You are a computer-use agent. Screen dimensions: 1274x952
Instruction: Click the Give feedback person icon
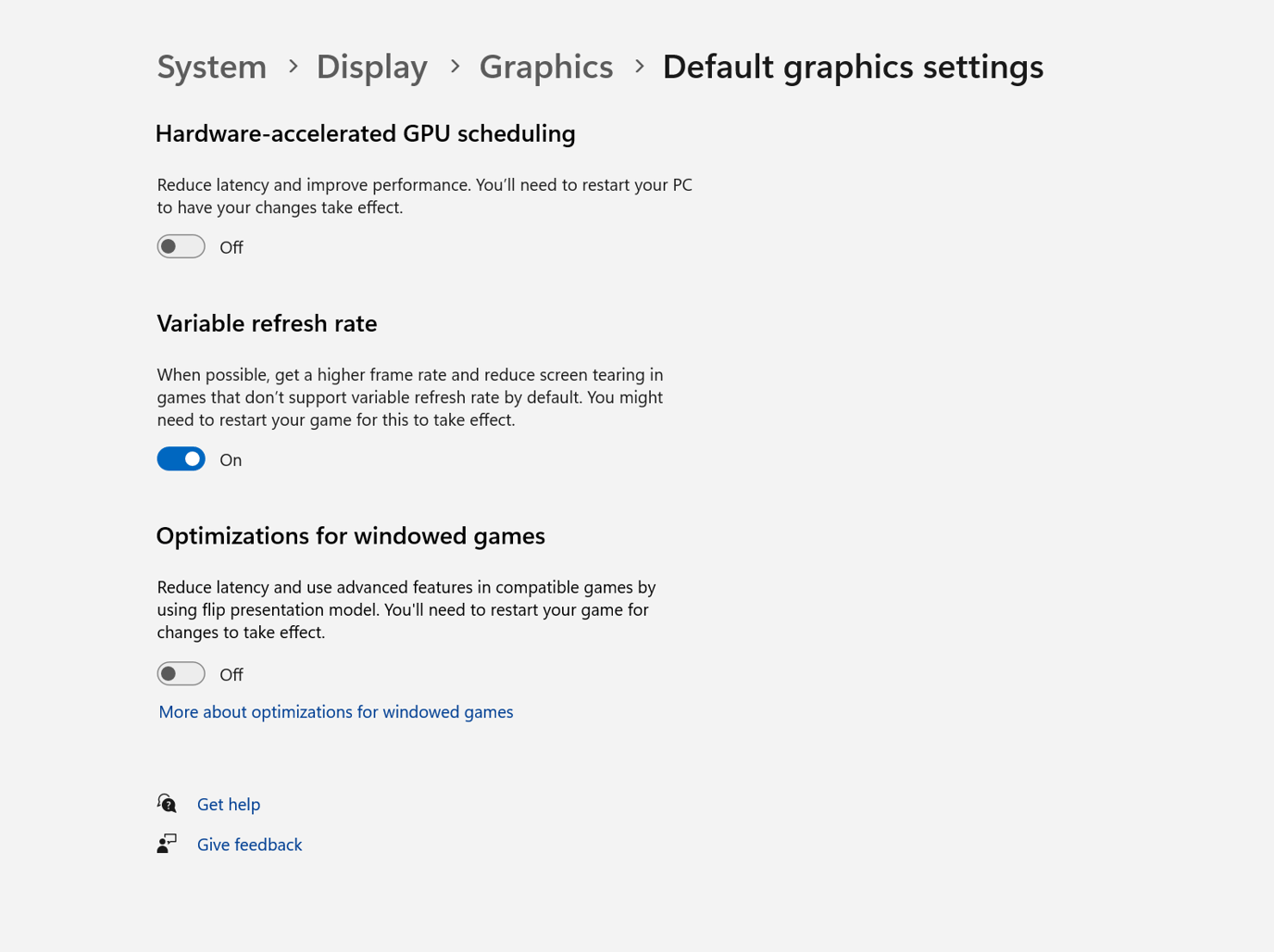pos(167,844)
